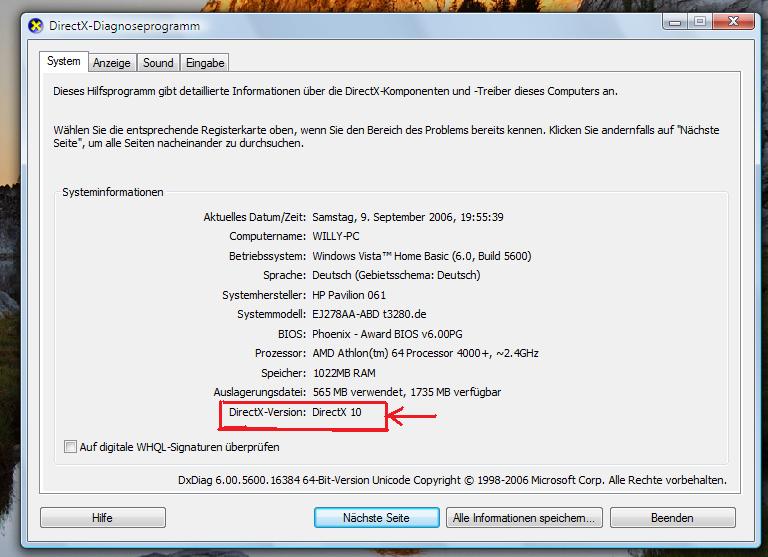Viewport: 768px width, 557px height.
Task: Click the computer name 'WILLY-PC'
Action: tap(336, 236)
